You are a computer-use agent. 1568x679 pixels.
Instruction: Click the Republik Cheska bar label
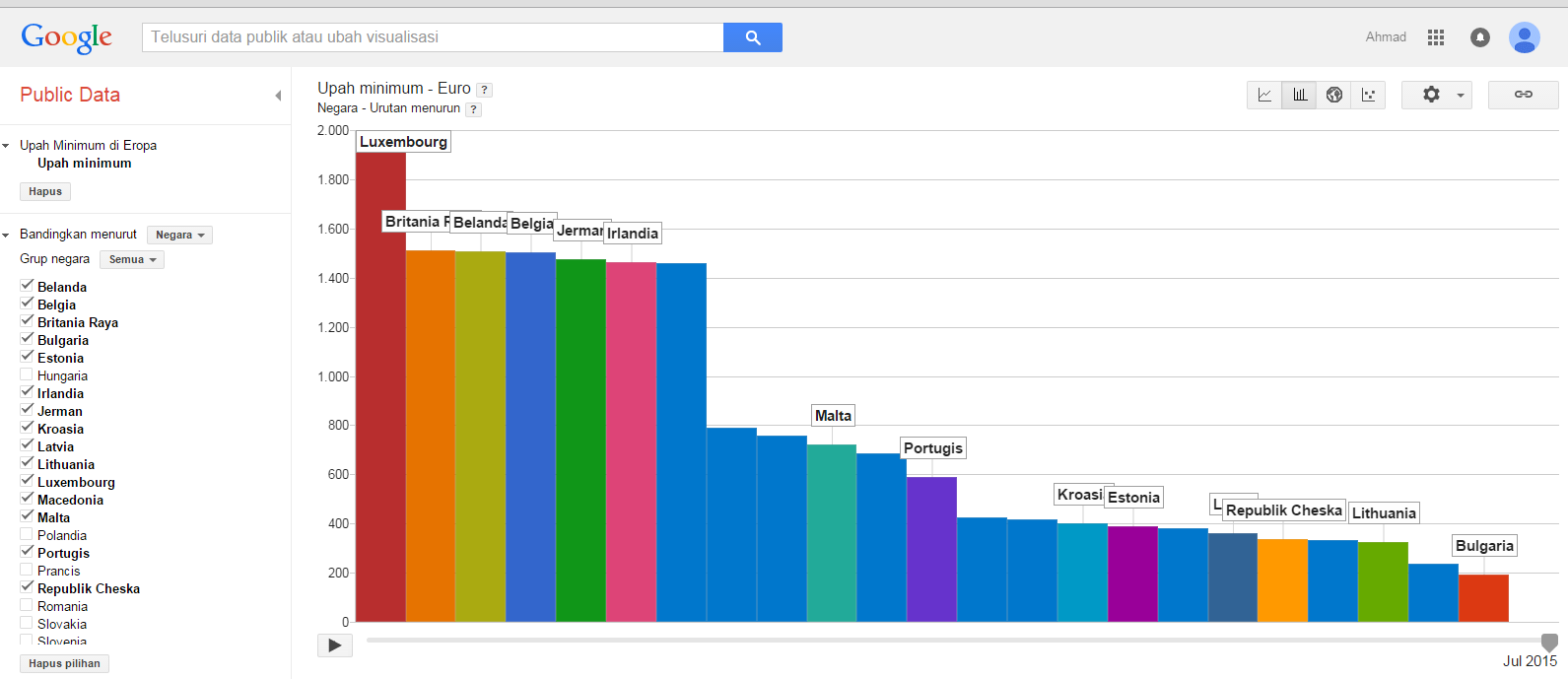click(1284, 510)
